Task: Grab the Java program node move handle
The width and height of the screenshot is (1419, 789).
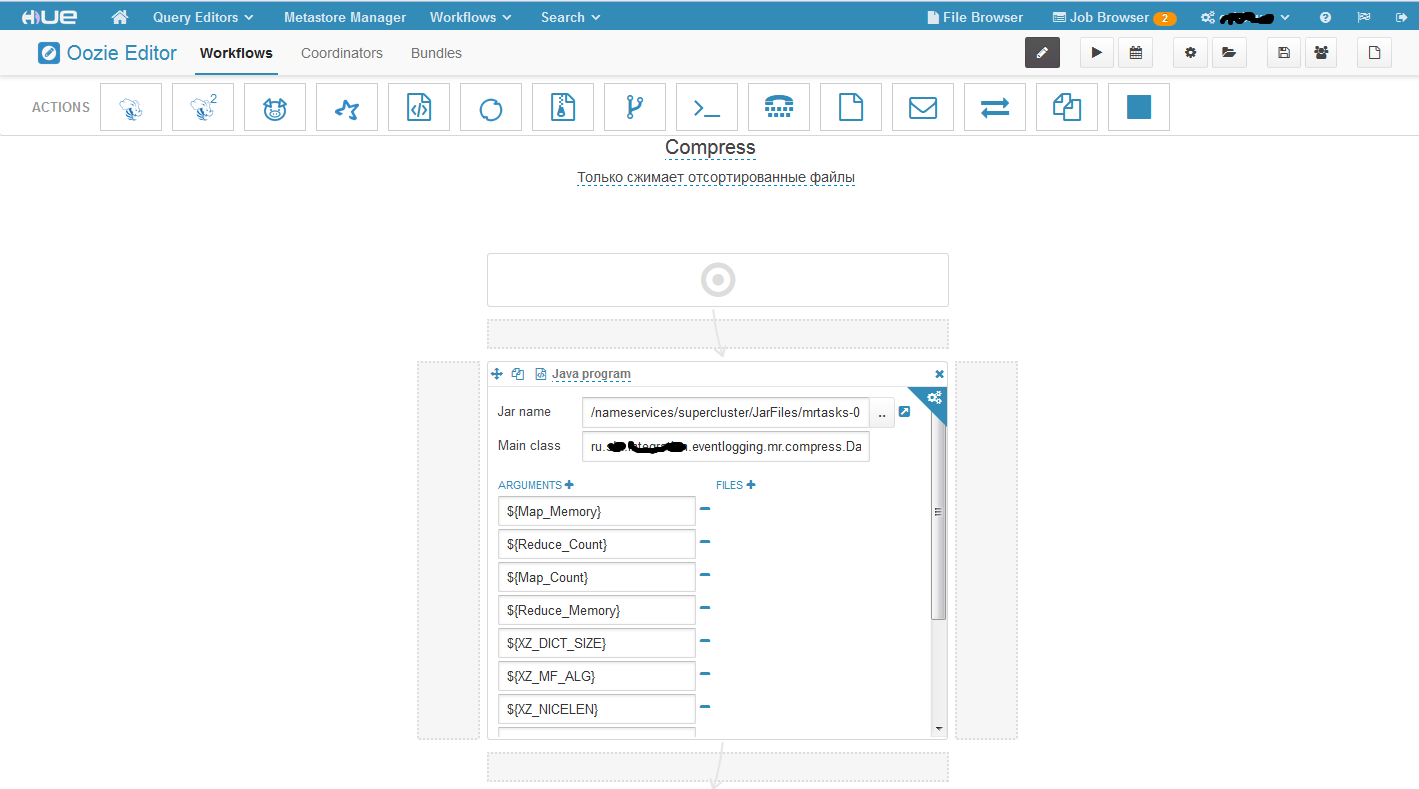Action: tap(497, 374)
